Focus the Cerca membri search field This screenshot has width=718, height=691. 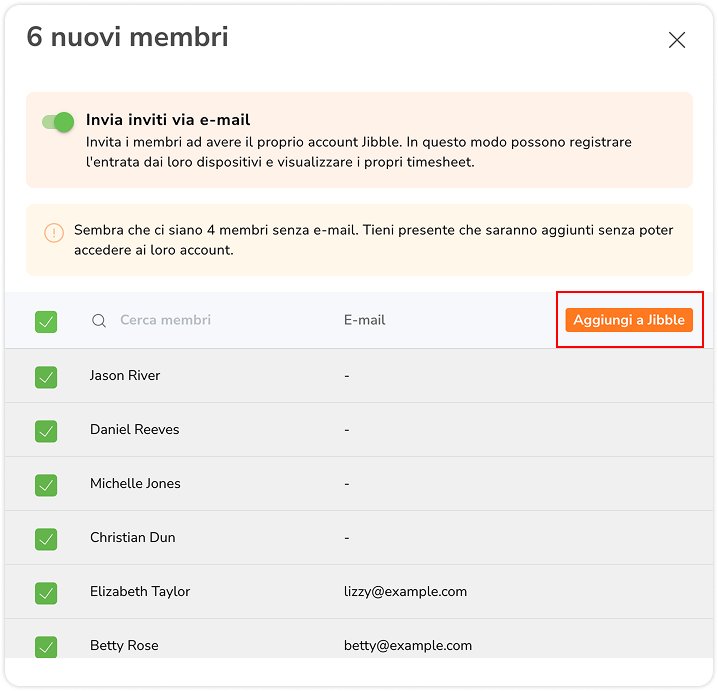pos(165,320)
